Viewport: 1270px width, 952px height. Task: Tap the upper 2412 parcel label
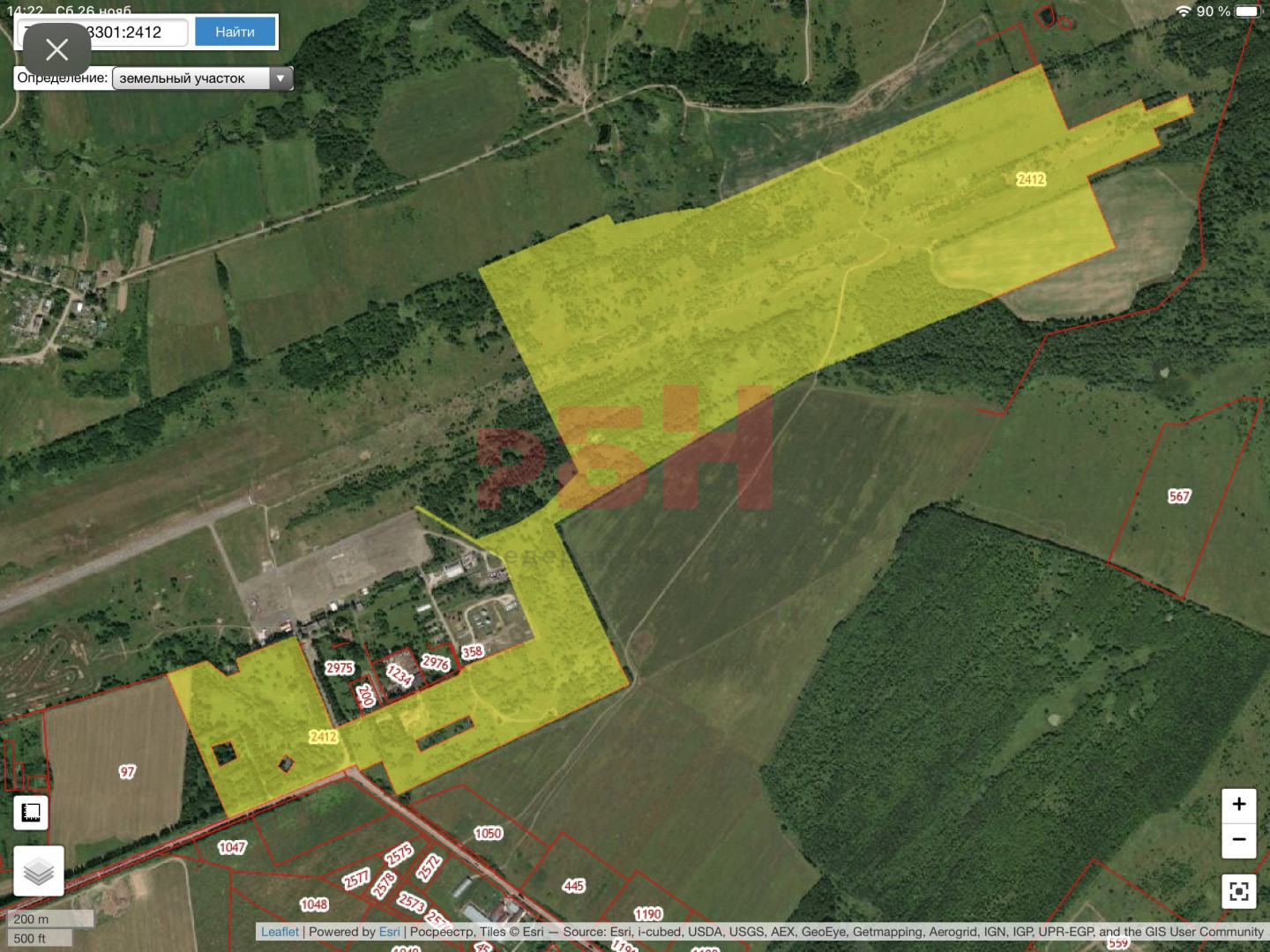click(x=1030, y=179)
